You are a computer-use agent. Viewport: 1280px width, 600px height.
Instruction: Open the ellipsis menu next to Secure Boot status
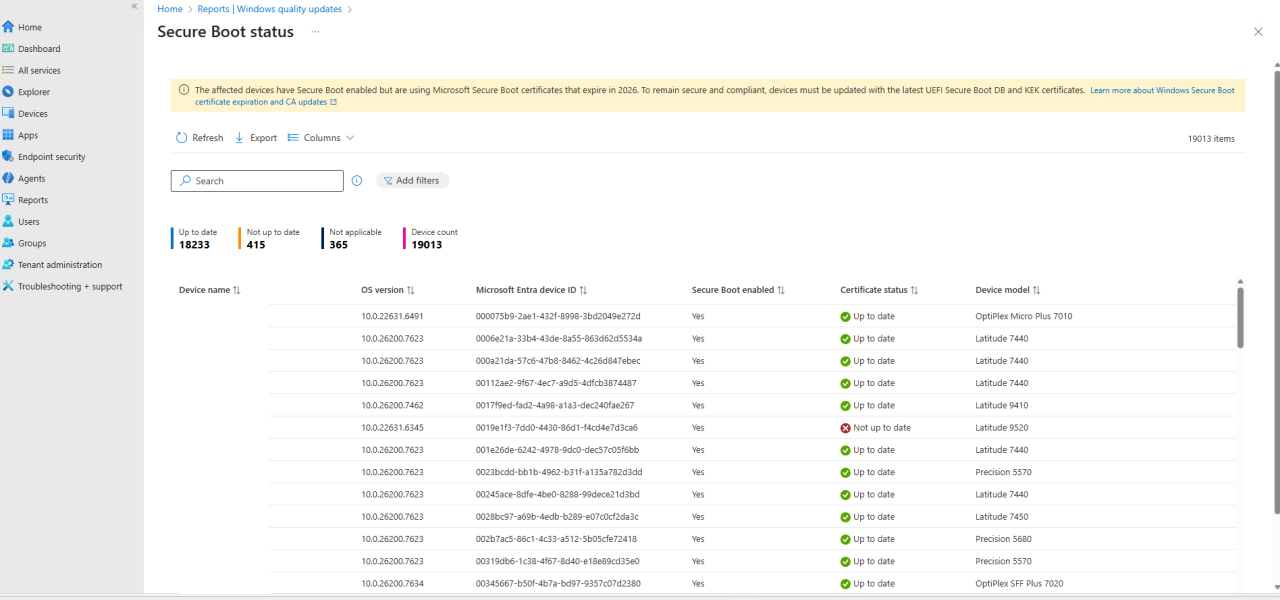pos(315,32)
